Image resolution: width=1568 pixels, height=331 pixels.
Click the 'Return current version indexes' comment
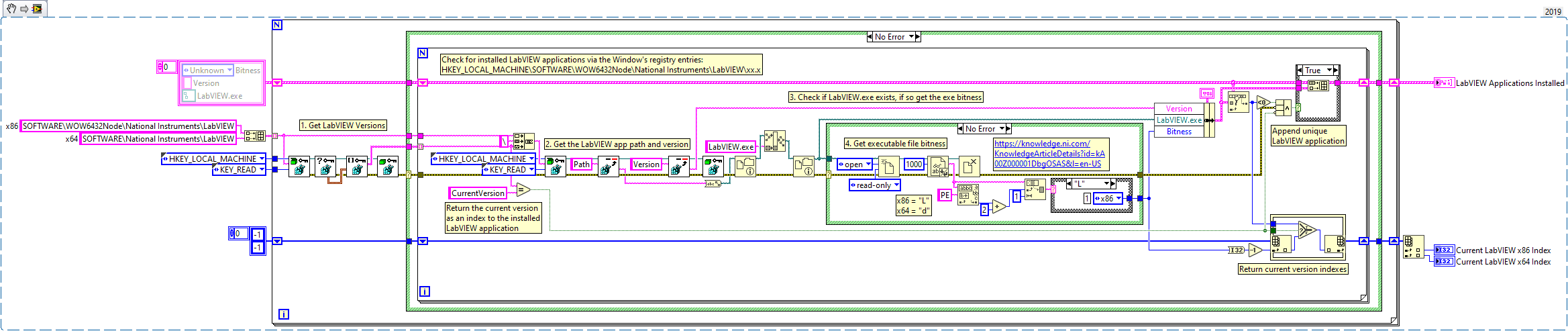pos(1293,269)
